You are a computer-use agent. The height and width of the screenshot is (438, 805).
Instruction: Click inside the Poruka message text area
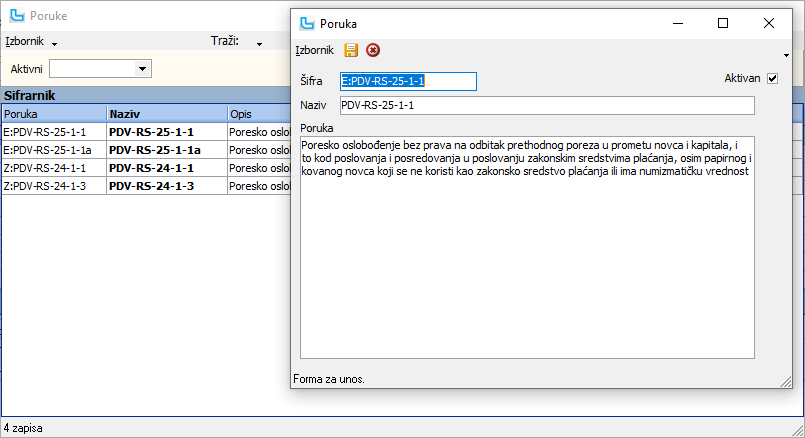pyautogui.click(x=527, y=247)
